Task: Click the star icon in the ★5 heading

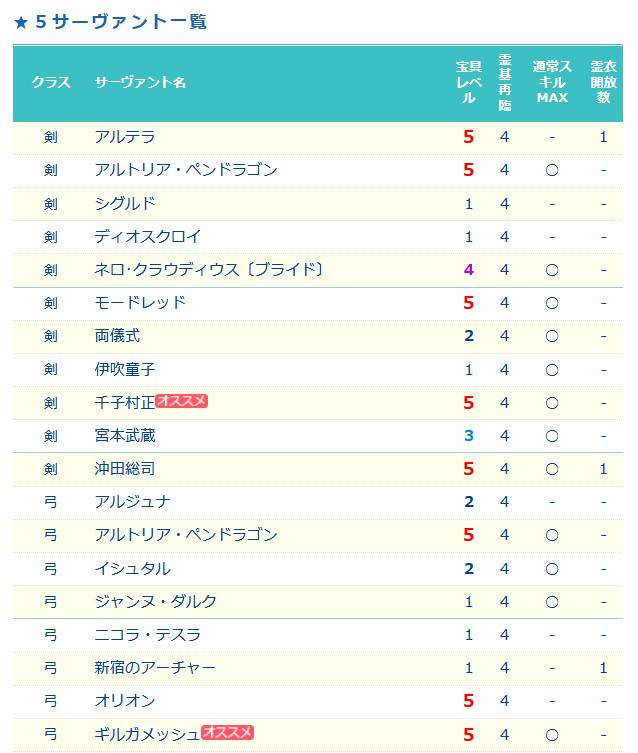Action: click(x=21, y=23)
